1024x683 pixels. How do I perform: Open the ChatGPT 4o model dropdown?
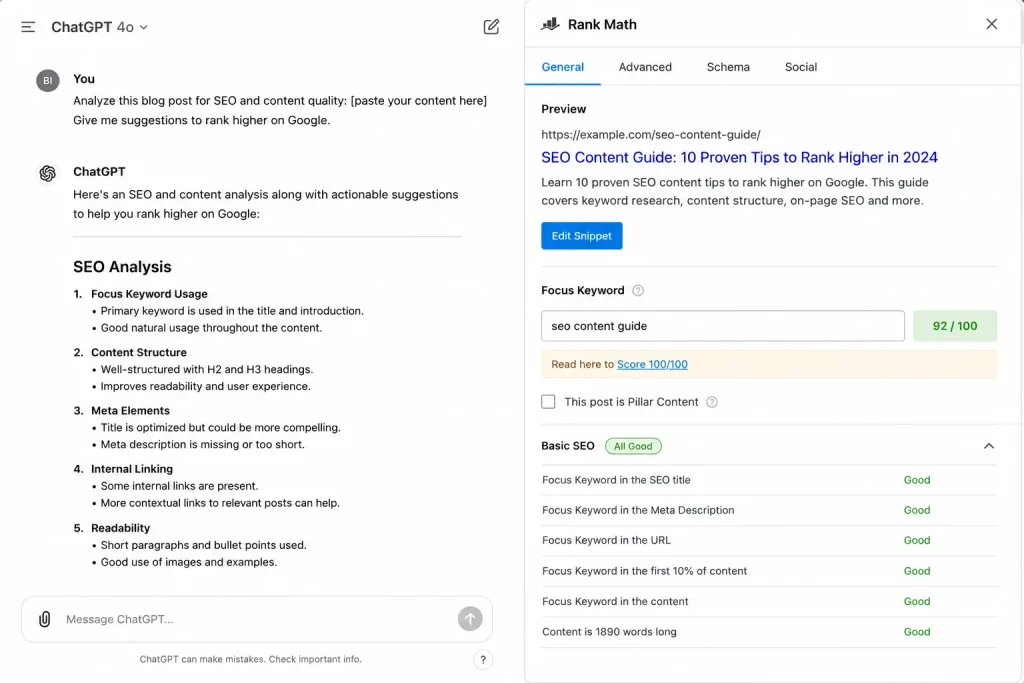[x=100, y=27]
